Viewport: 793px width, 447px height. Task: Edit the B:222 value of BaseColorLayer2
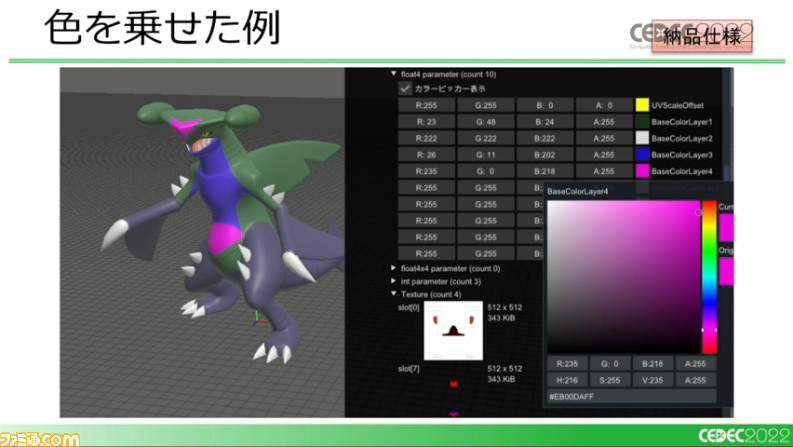tap(545, 138)
